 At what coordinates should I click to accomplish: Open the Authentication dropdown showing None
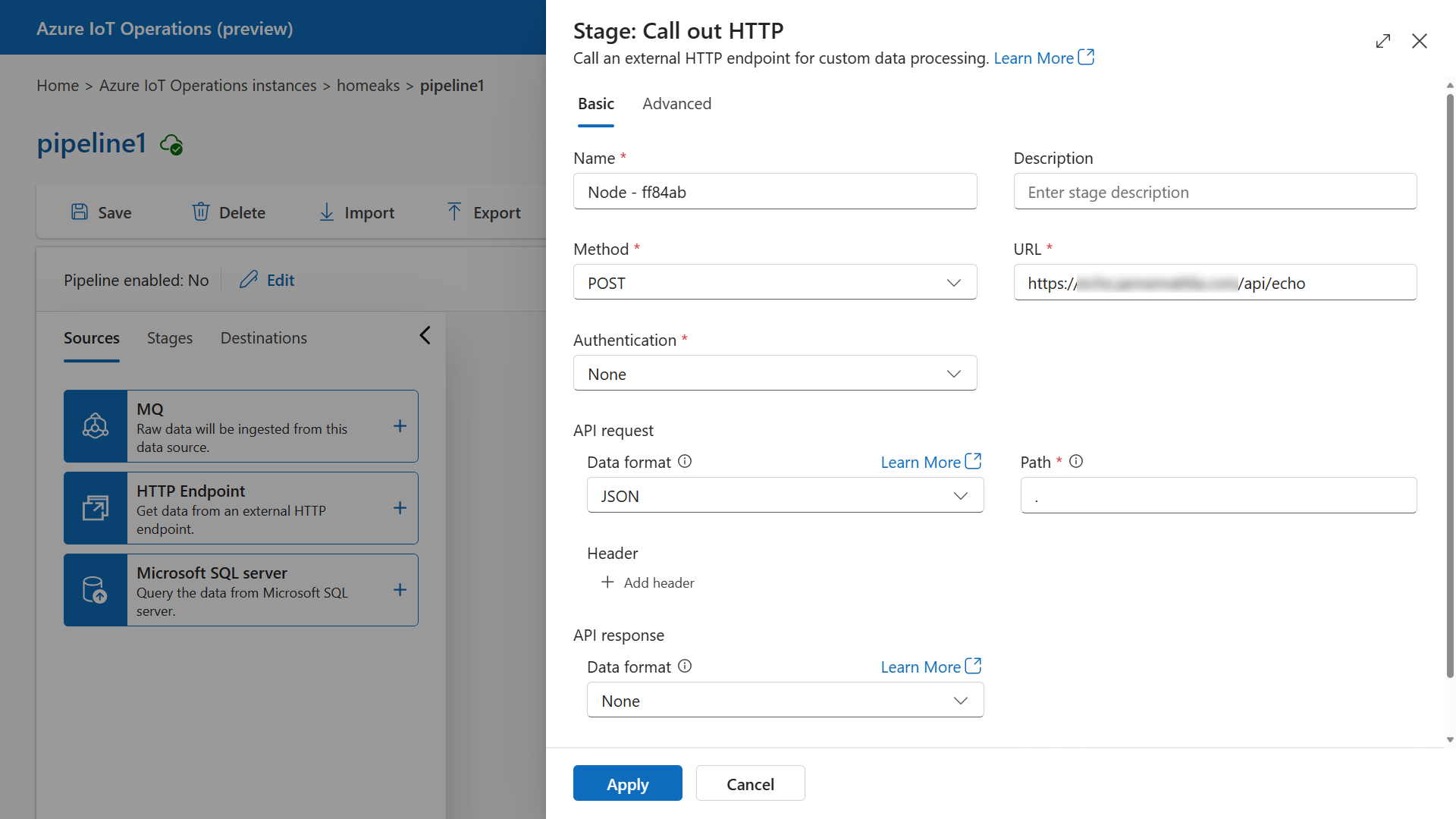(x=775, y=373)
